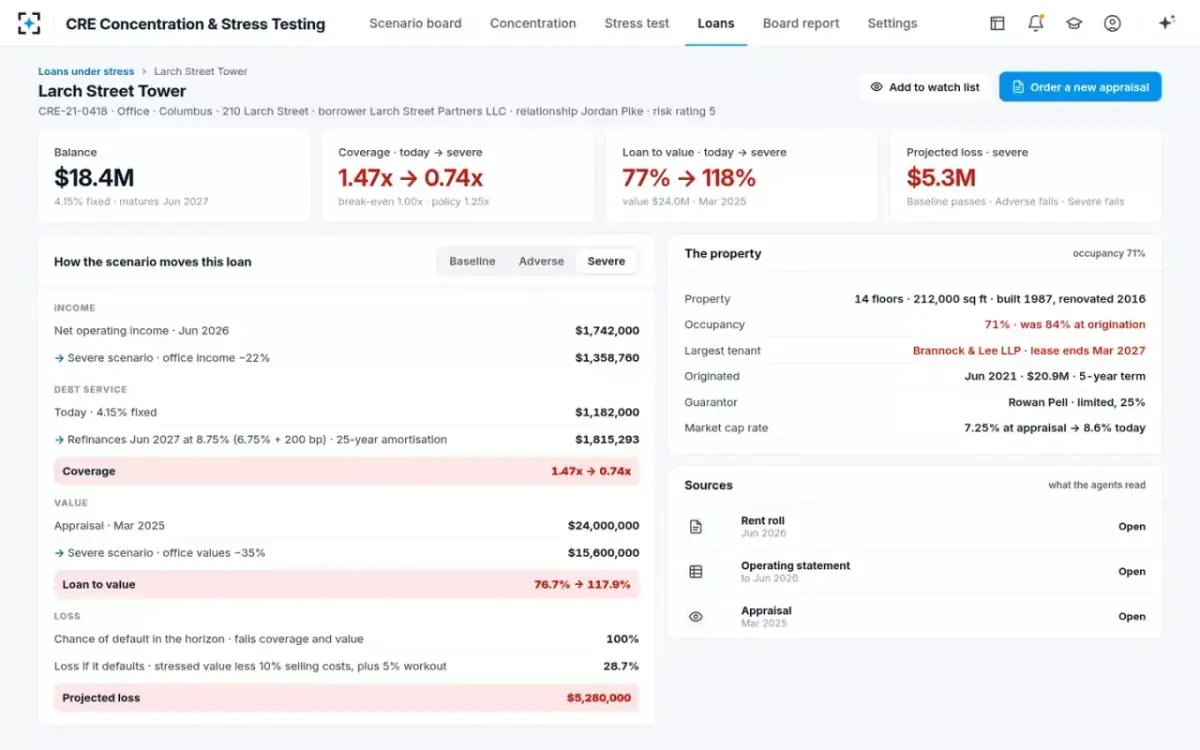The width and height of the screenshot is (1200, 750).
Task: Select the Loans tab
Action: [x=716, y=23]
